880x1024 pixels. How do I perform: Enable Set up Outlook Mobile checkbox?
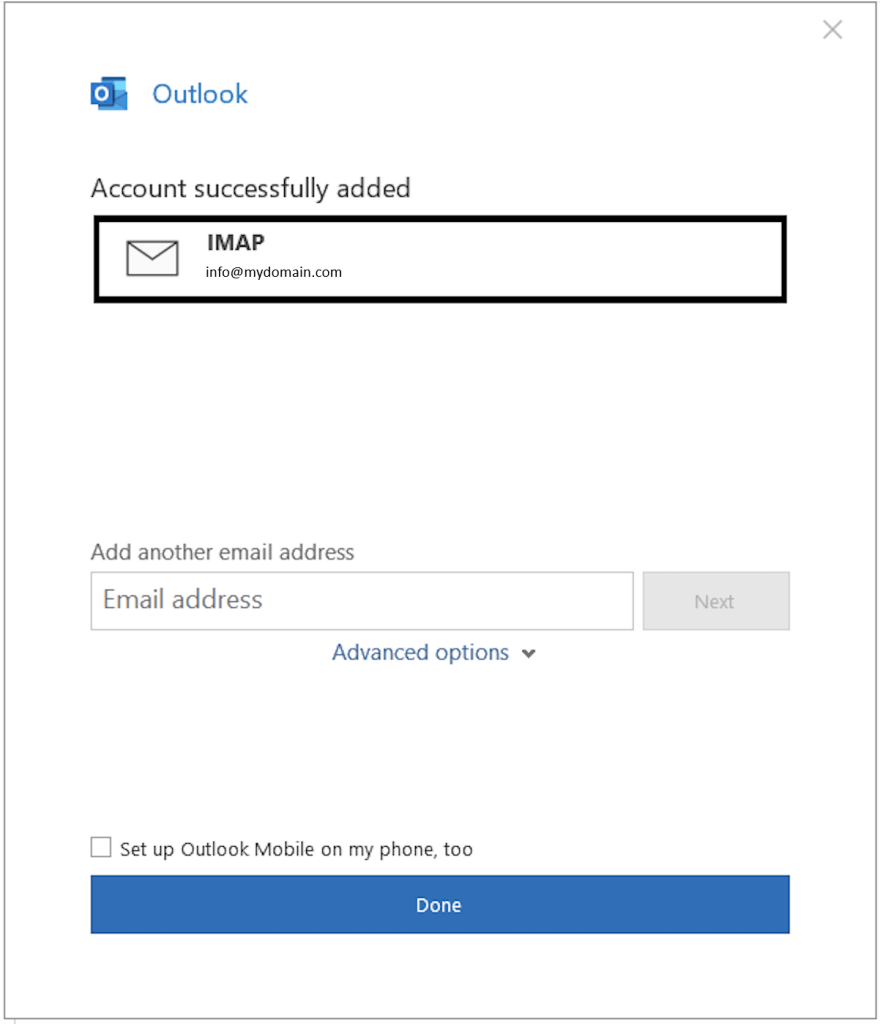pos(101,848)
